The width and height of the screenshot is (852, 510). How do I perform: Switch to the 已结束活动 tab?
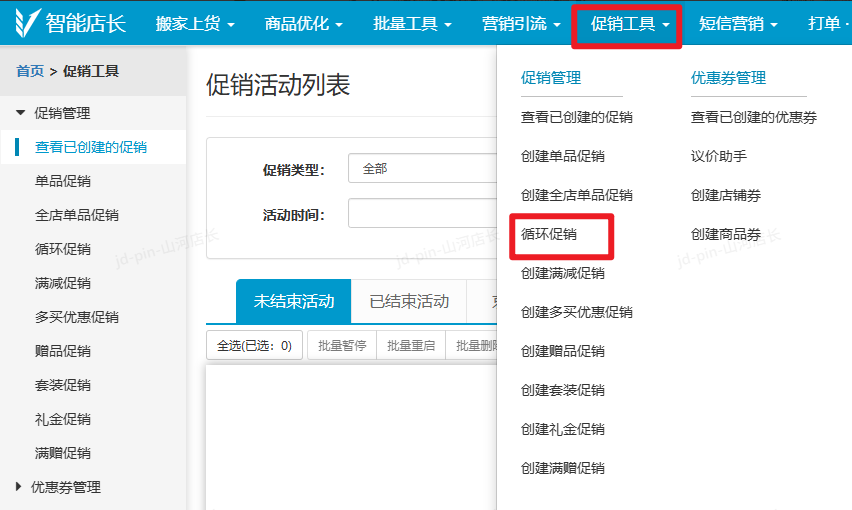409,301
